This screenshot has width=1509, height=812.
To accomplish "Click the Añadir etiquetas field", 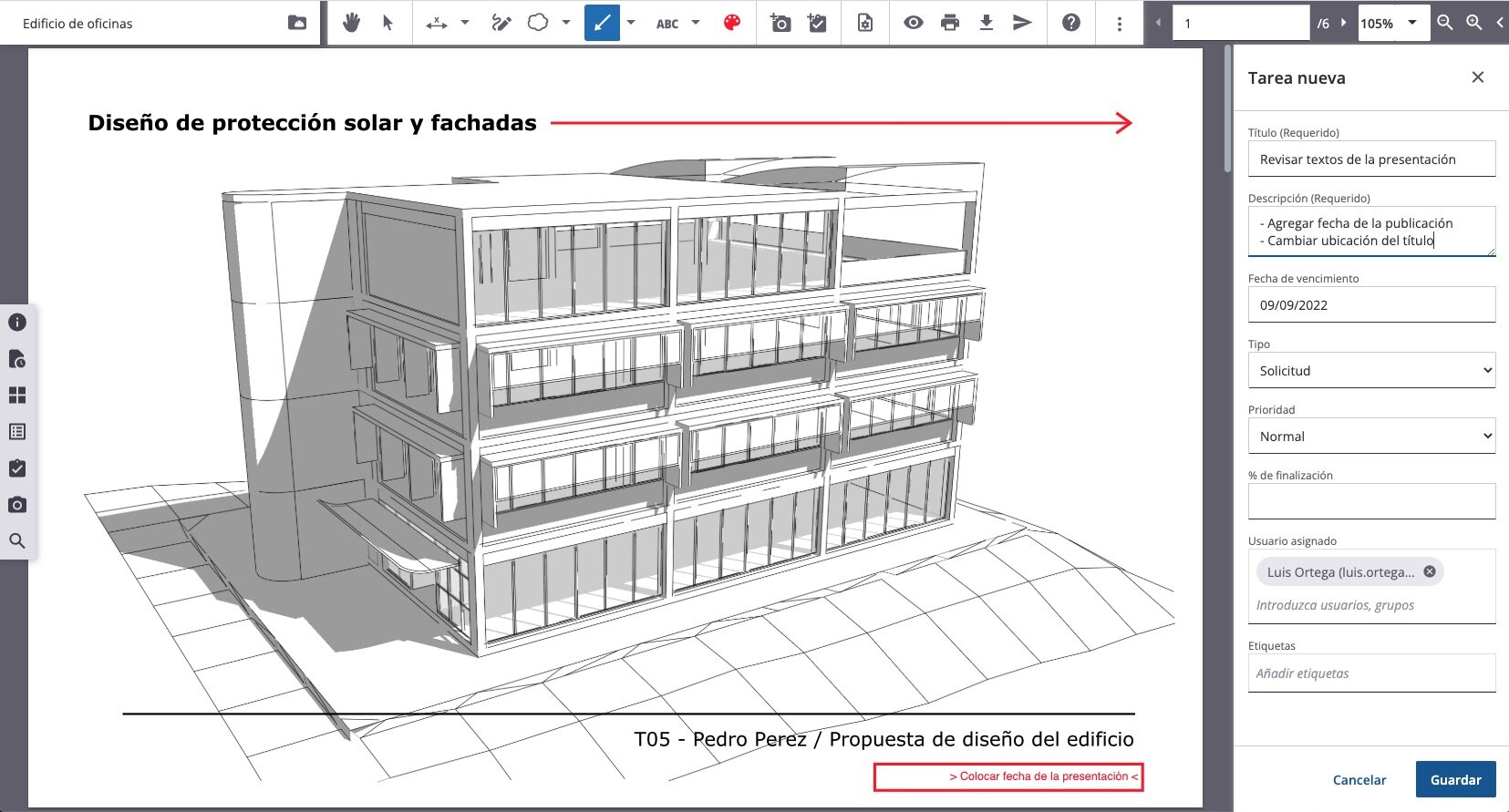I will click(x=1371, y=673).
